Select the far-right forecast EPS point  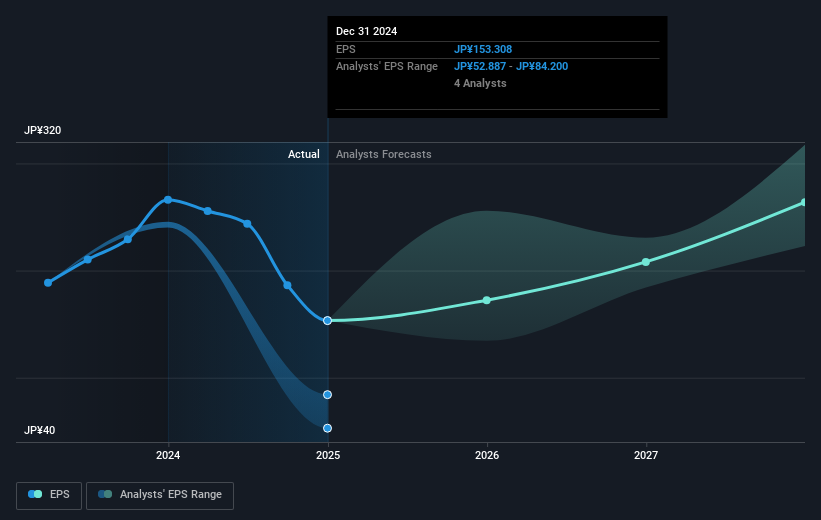coord(804,202)
